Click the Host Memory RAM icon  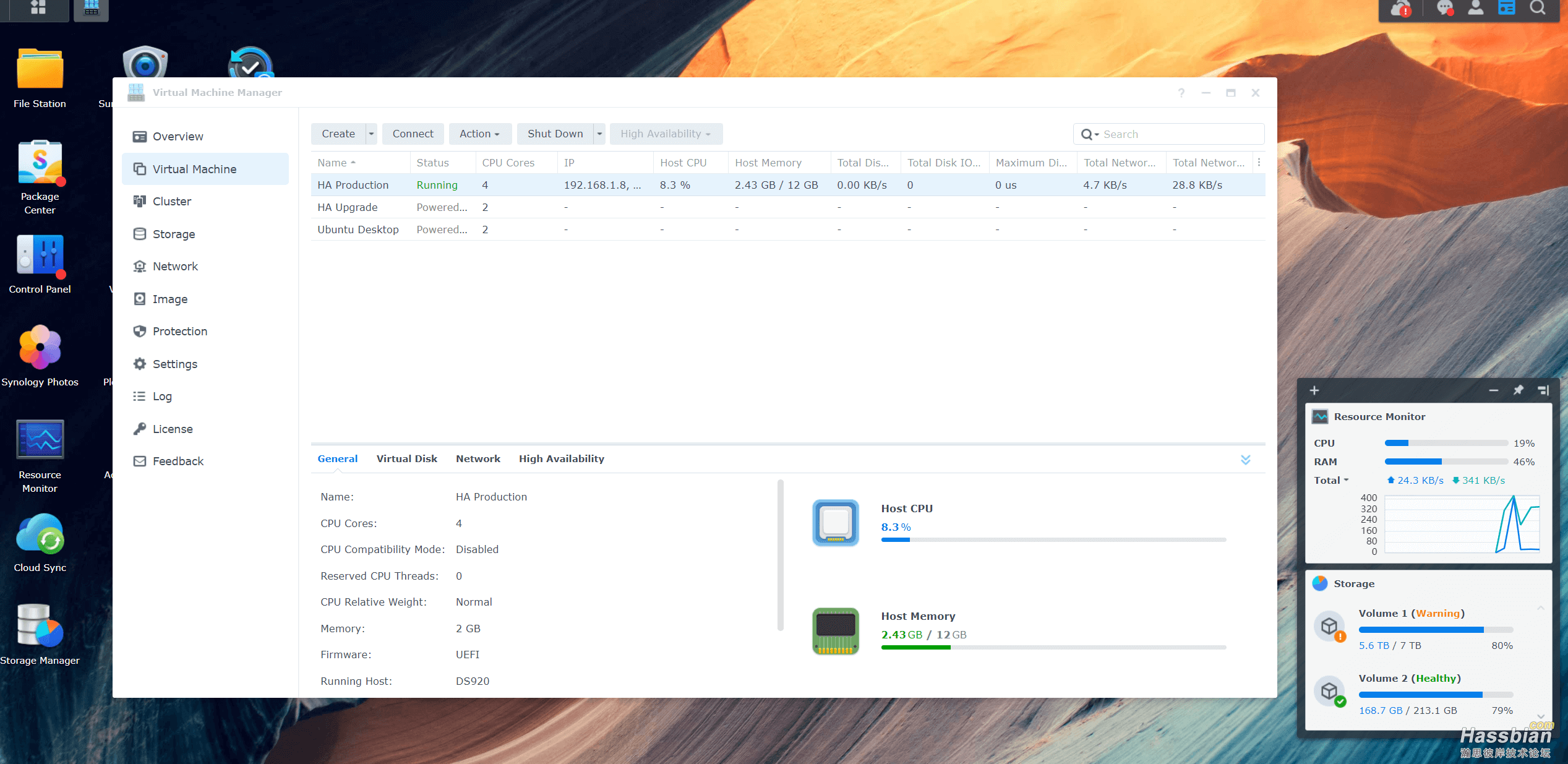point(836,631)
